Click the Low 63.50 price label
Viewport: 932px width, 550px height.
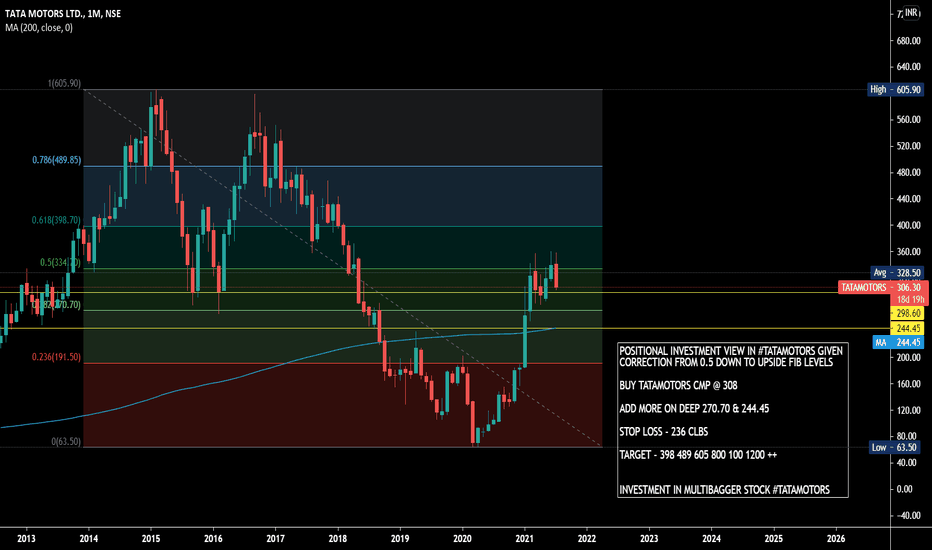pyautogui.click(x=896, y=447)
